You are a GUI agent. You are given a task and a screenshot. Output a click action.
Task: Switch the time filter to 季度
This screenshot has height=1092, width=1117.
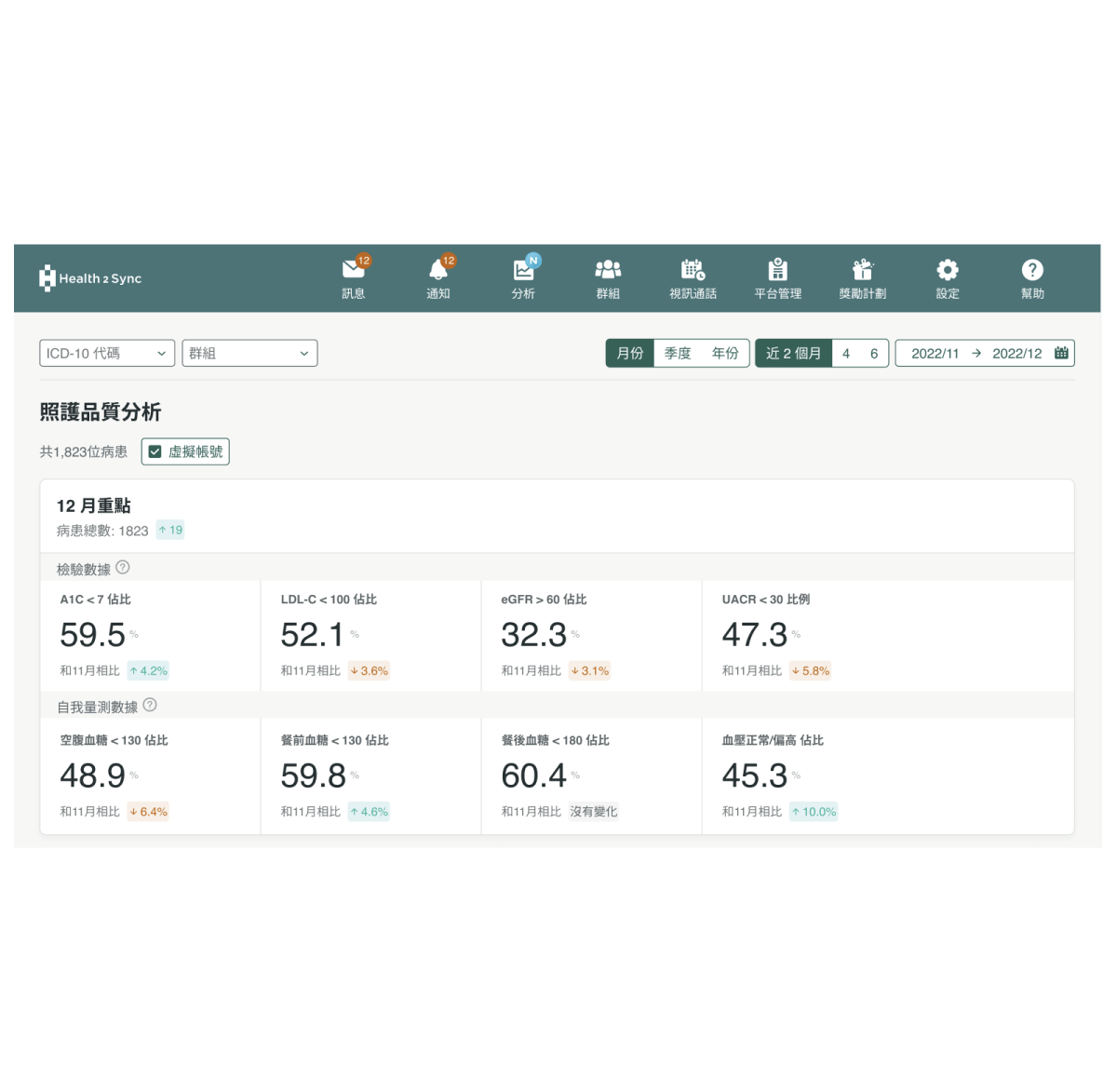677,353
